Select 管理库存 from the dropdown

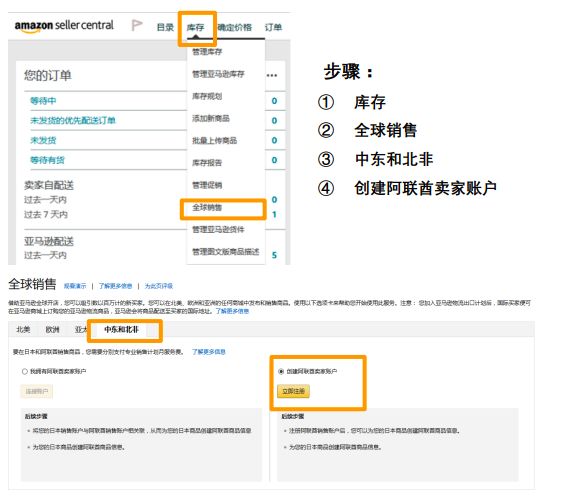click(x=207, y=52)
